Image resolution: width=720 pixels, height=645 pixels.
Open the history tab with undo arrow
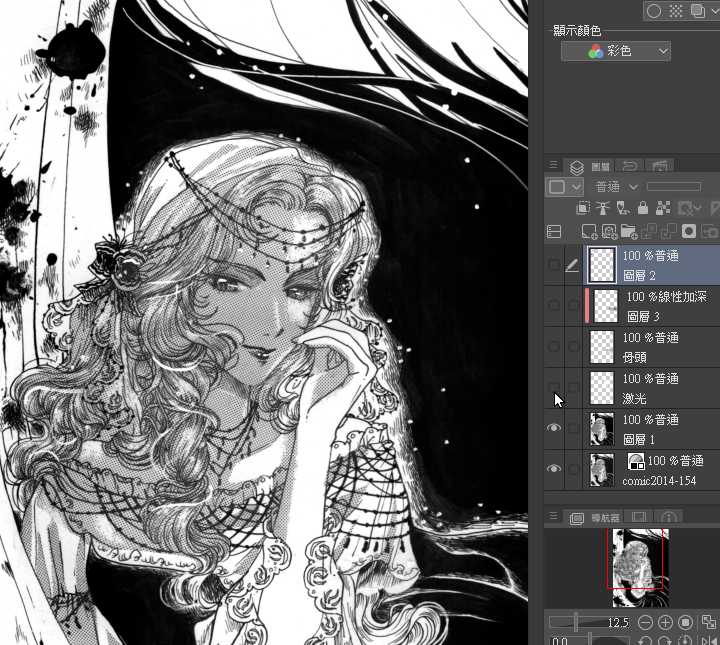click(629, 166)
